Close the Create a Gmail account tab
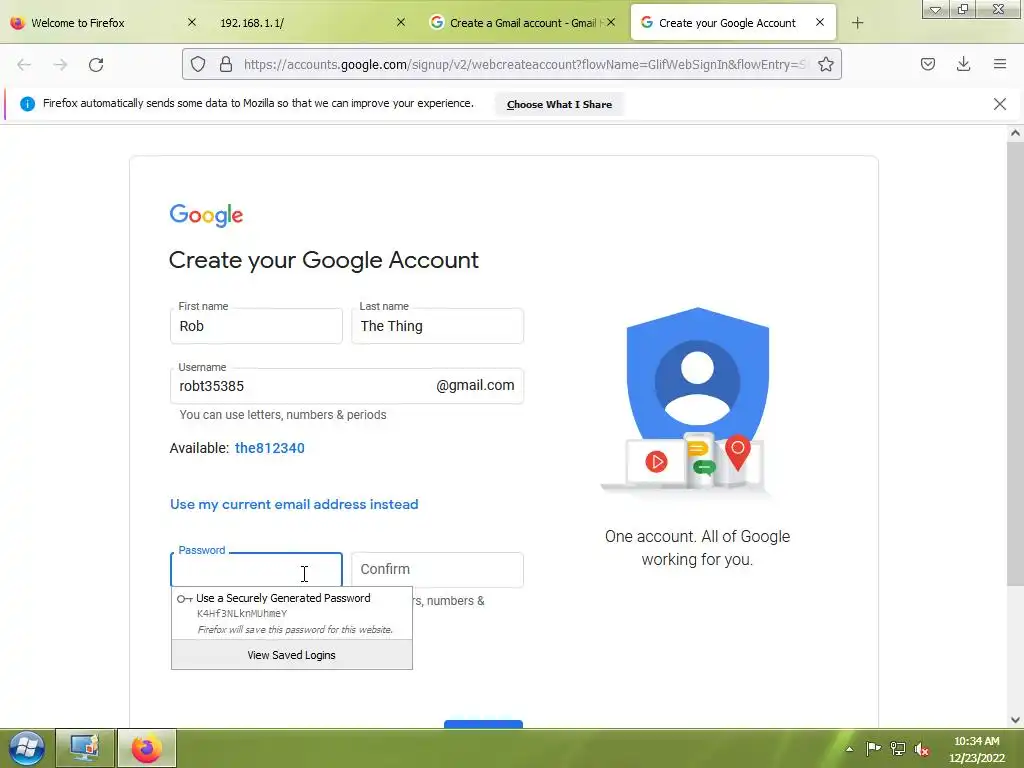1024x768 pixels. click(x=611, y=22)
